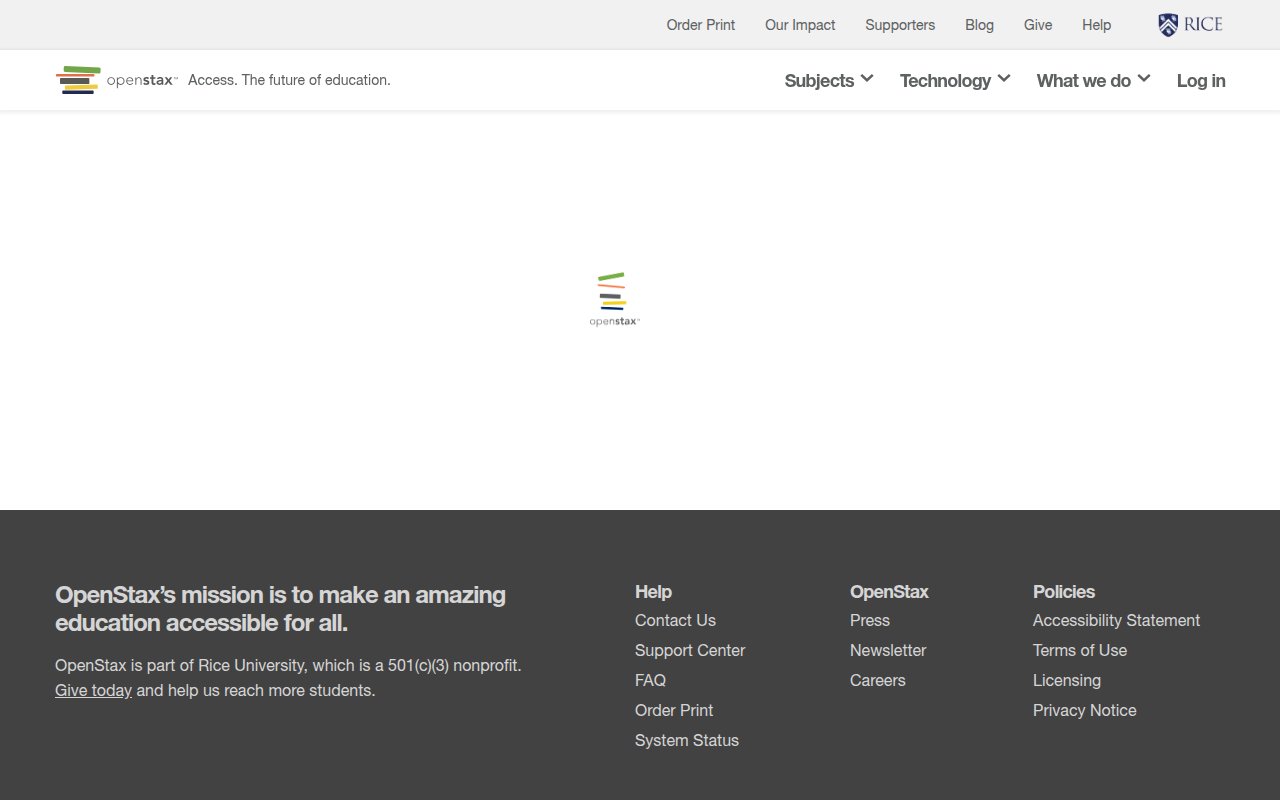Click Order Print in the footer
Screen dimensions: 1280x800
(x=674, y=710)
